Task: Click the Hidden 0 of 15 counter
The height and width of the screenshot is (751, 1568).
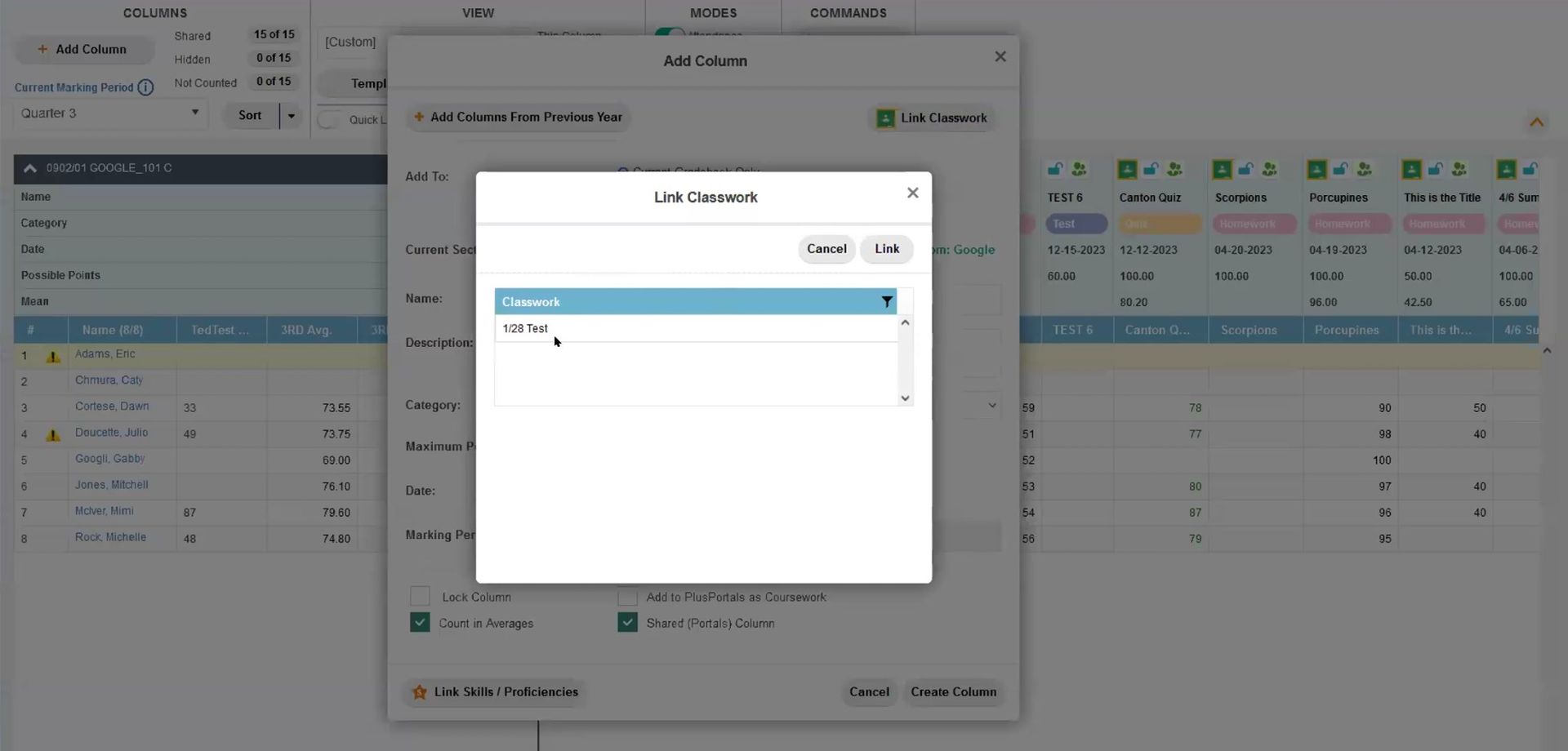Action: (x=274, y=58)
